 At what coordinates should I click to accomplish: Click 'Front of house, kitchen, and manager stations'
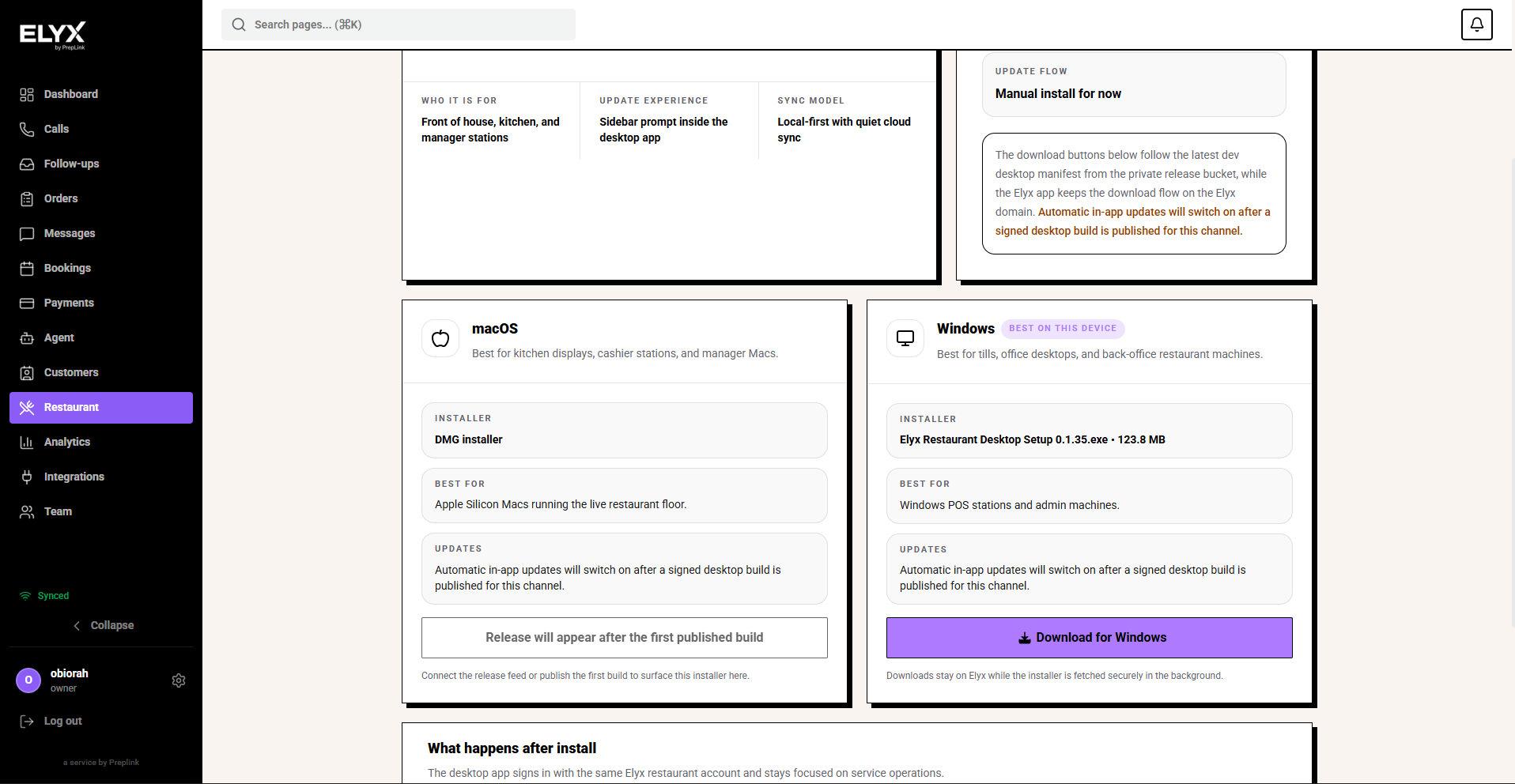(x=490, y=130)
